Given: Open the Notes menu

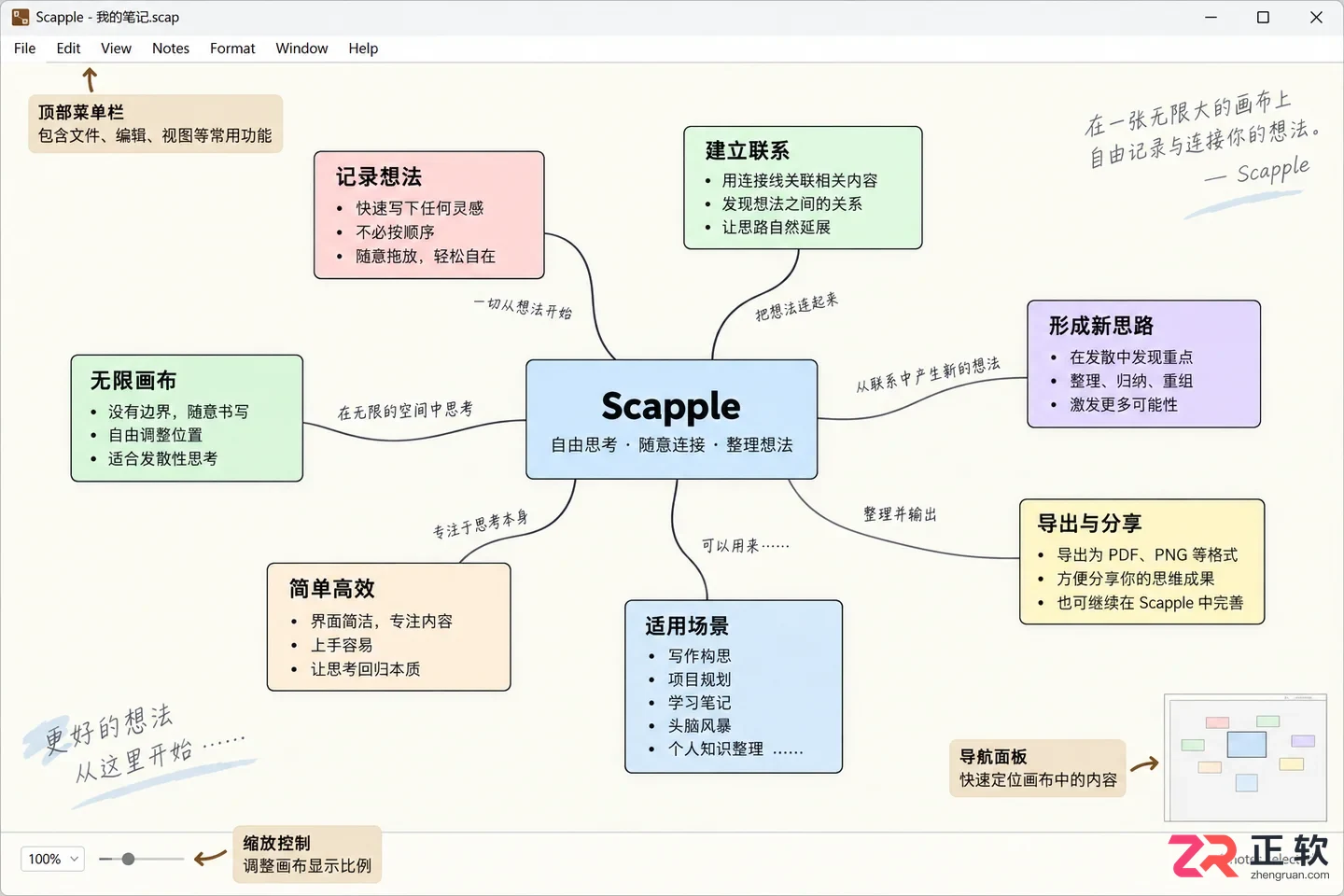Looking at the screenshot, I should coord(171,49).
